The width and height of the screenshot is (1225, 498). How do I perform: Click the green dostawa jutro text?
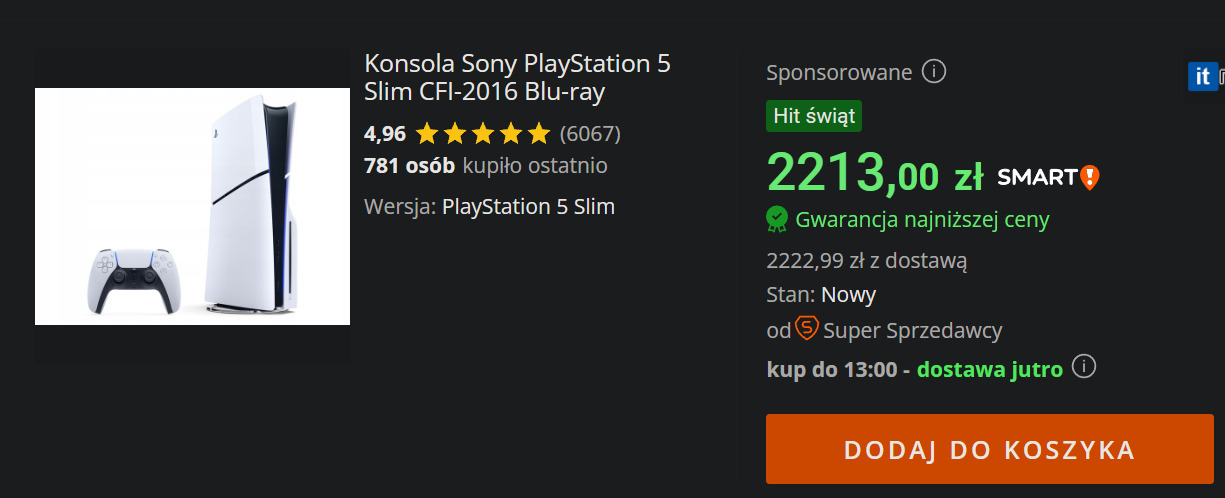pos(989,369)
